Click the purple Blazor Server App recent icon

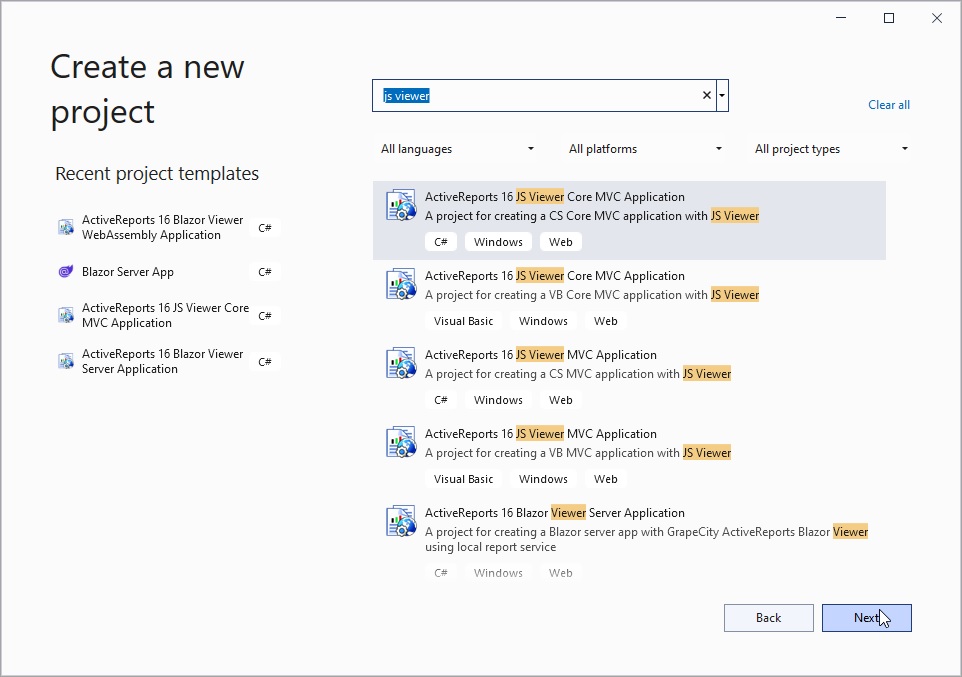pos(66,271)
